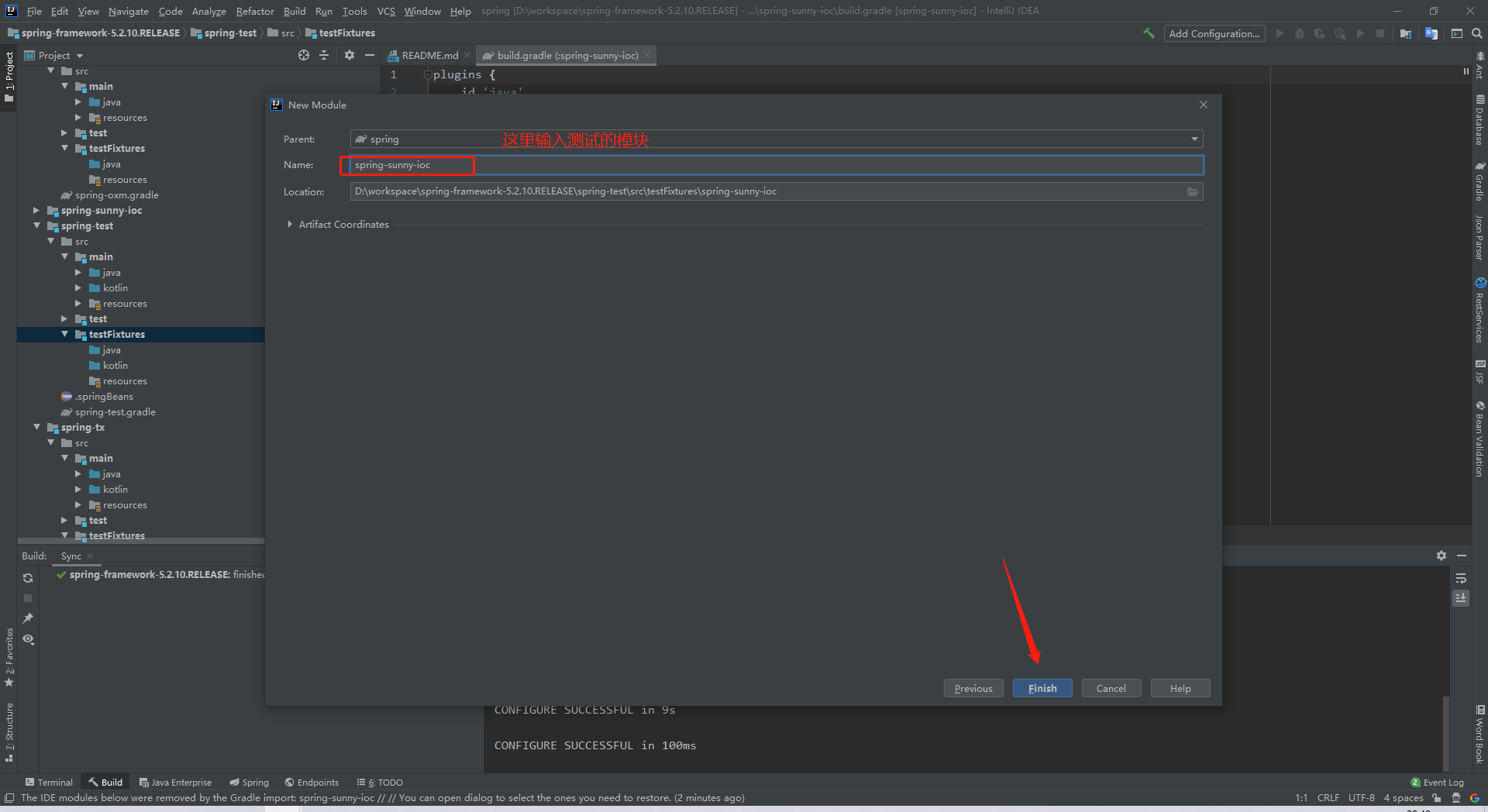Screen dimensions: 1488x812
Task: Click pin tab icon in Build panel
Action: pos(28,618)
